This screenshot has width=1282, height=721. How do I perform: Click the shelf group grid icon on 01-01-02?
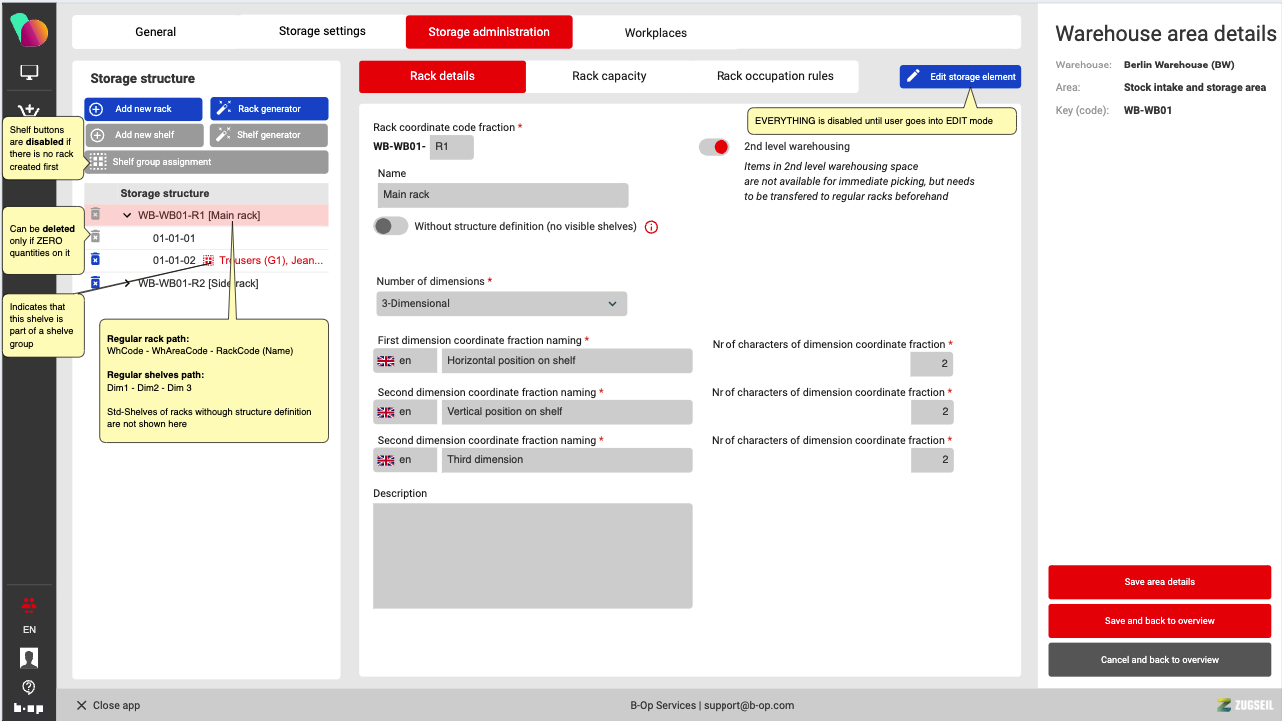[x=209, y=260]
